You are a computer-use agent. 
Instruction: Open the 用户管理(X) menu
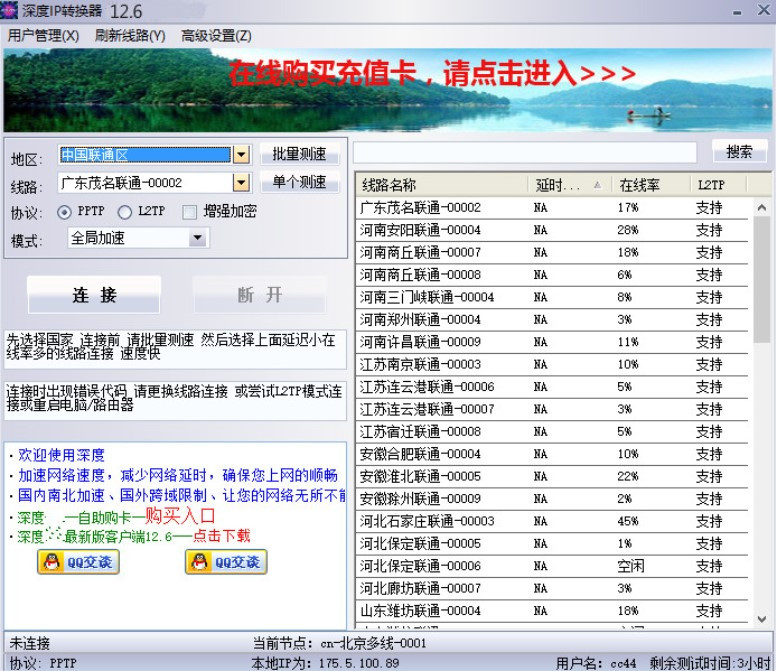43,35
